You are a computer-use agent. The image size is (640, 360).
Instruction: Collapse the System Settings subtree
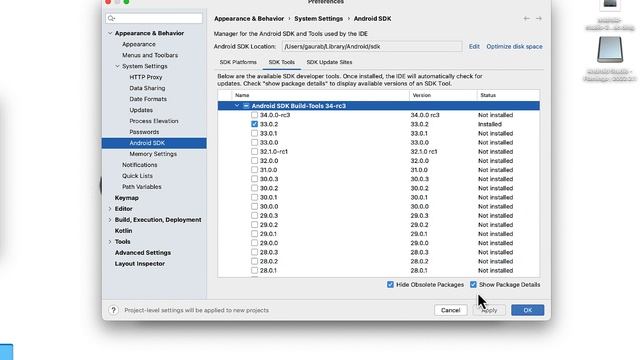tap(117, 66)
